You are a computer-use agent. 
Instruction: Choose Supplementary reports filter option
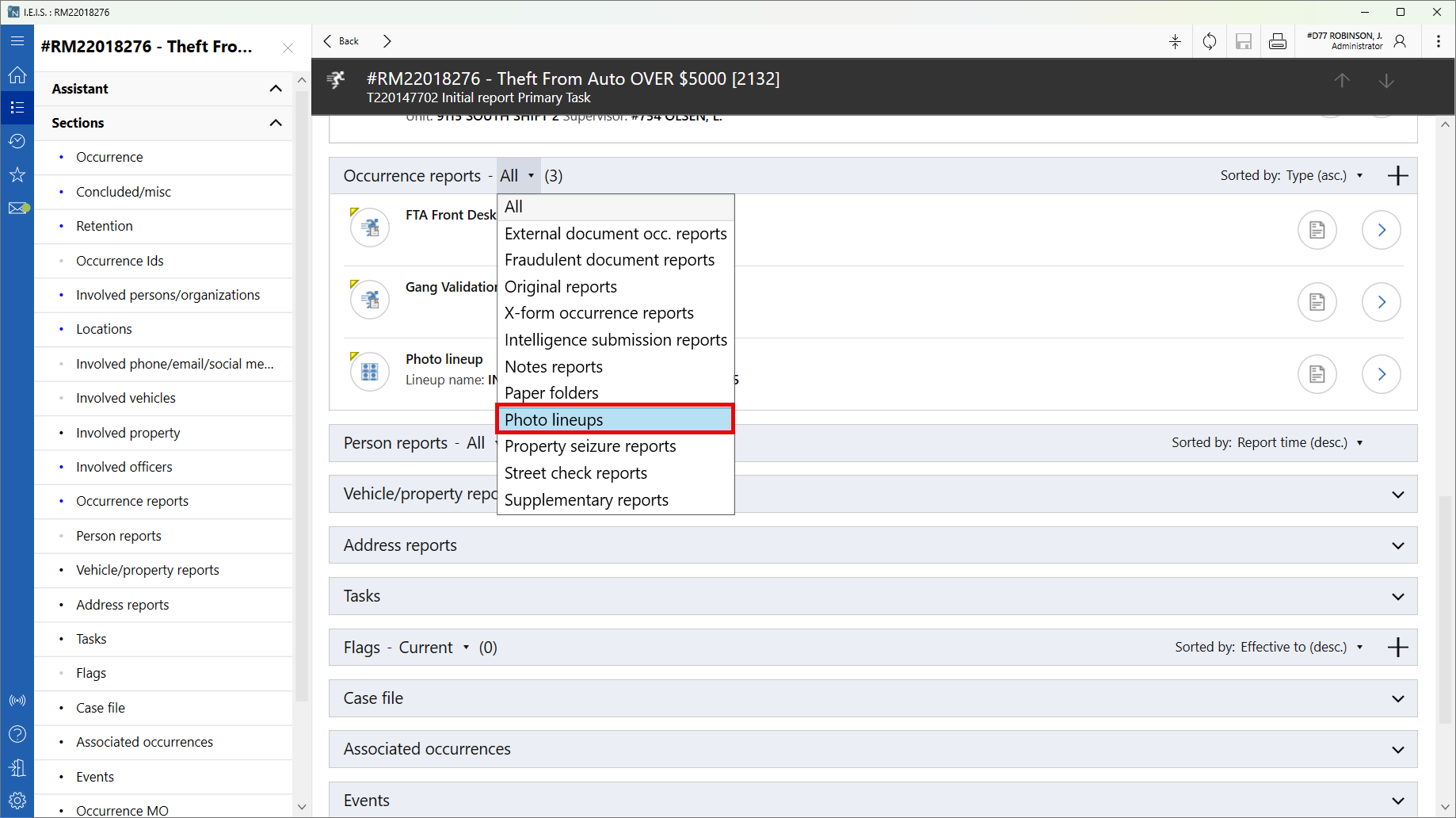(586, 500)
